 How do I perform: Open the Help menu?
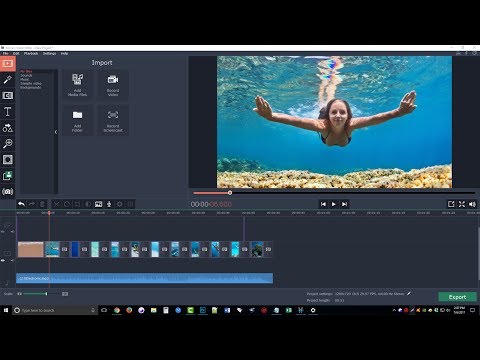64,53
